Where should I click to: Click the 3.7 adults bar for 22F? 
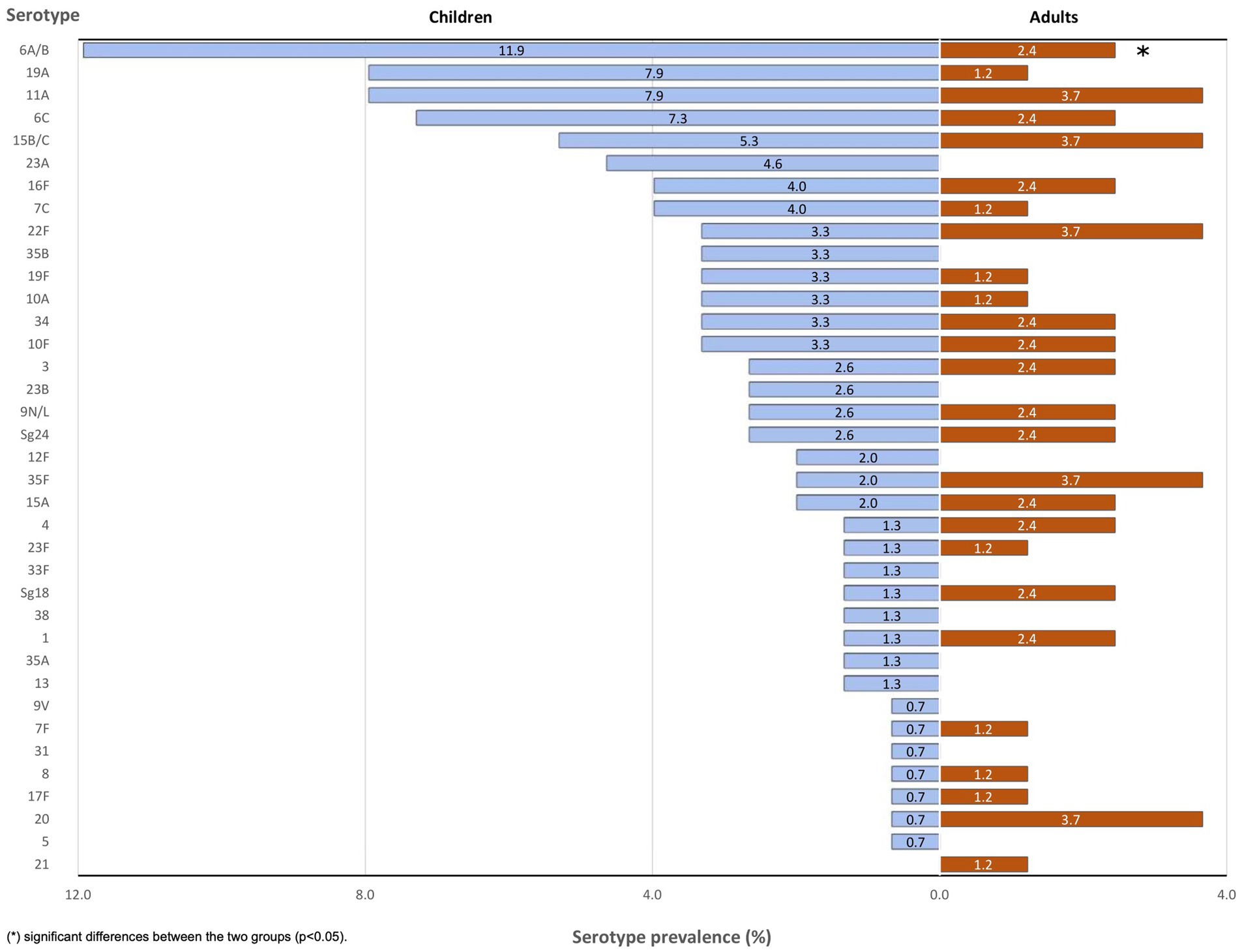coord(1071,231)
